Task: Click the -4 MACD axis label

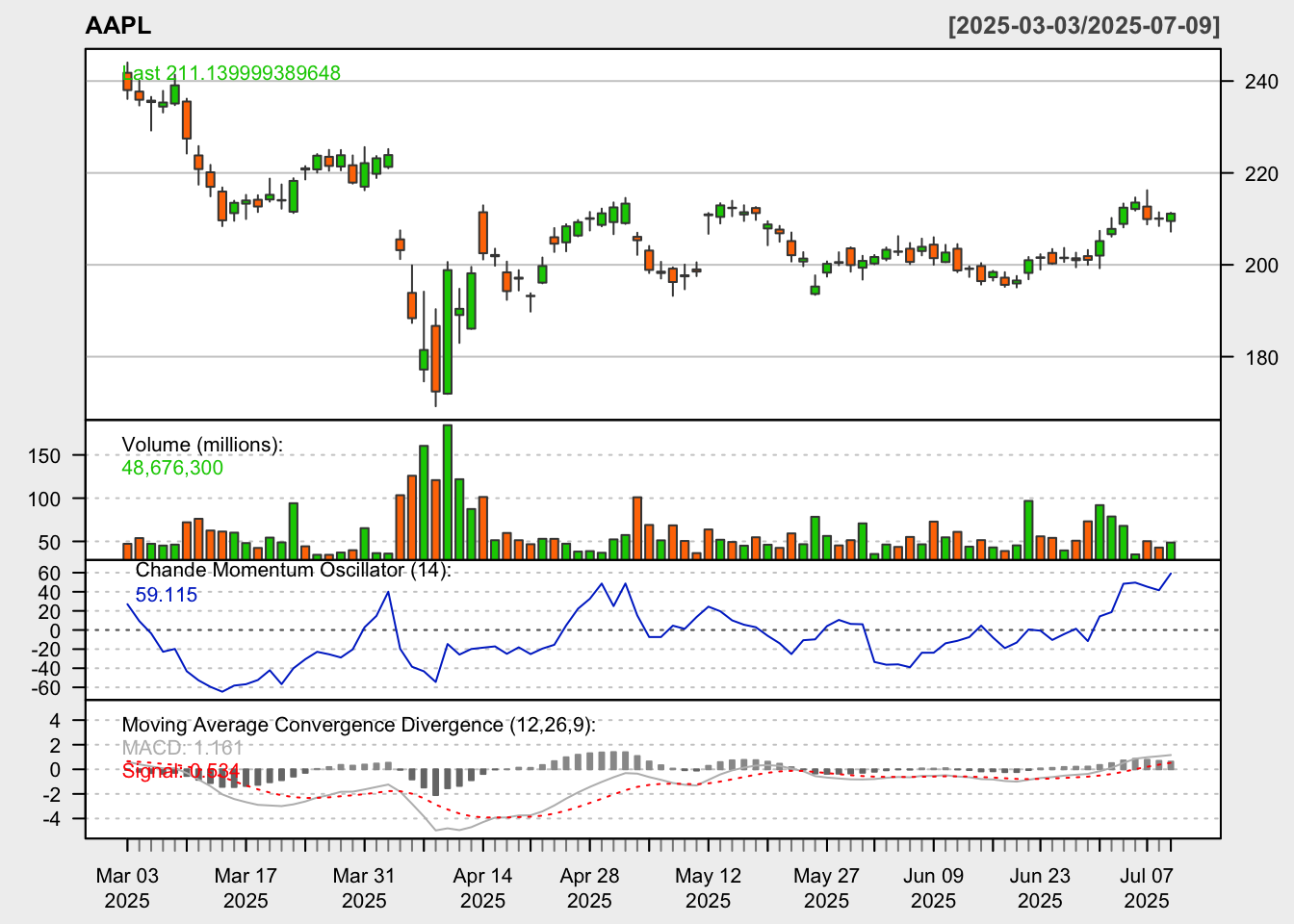Action: (50, 819)
